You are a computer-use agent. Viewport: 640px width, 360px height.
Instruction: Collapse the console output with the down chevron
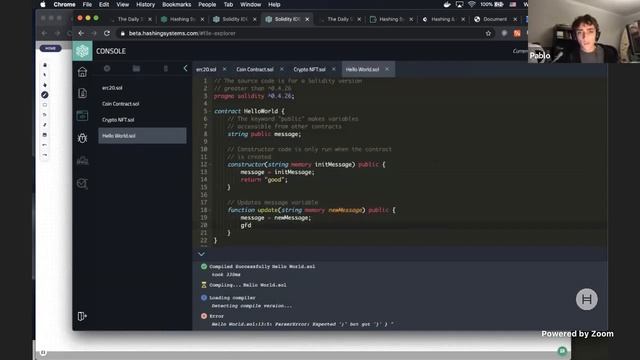(x=201, y=254)
